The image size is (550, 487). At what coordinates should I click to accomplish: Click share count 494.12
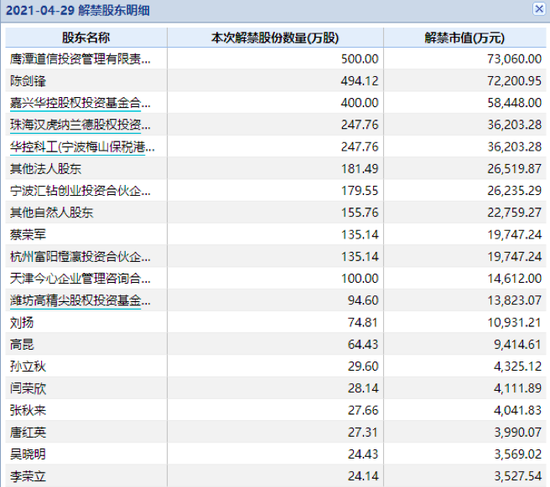pos(360,81)
